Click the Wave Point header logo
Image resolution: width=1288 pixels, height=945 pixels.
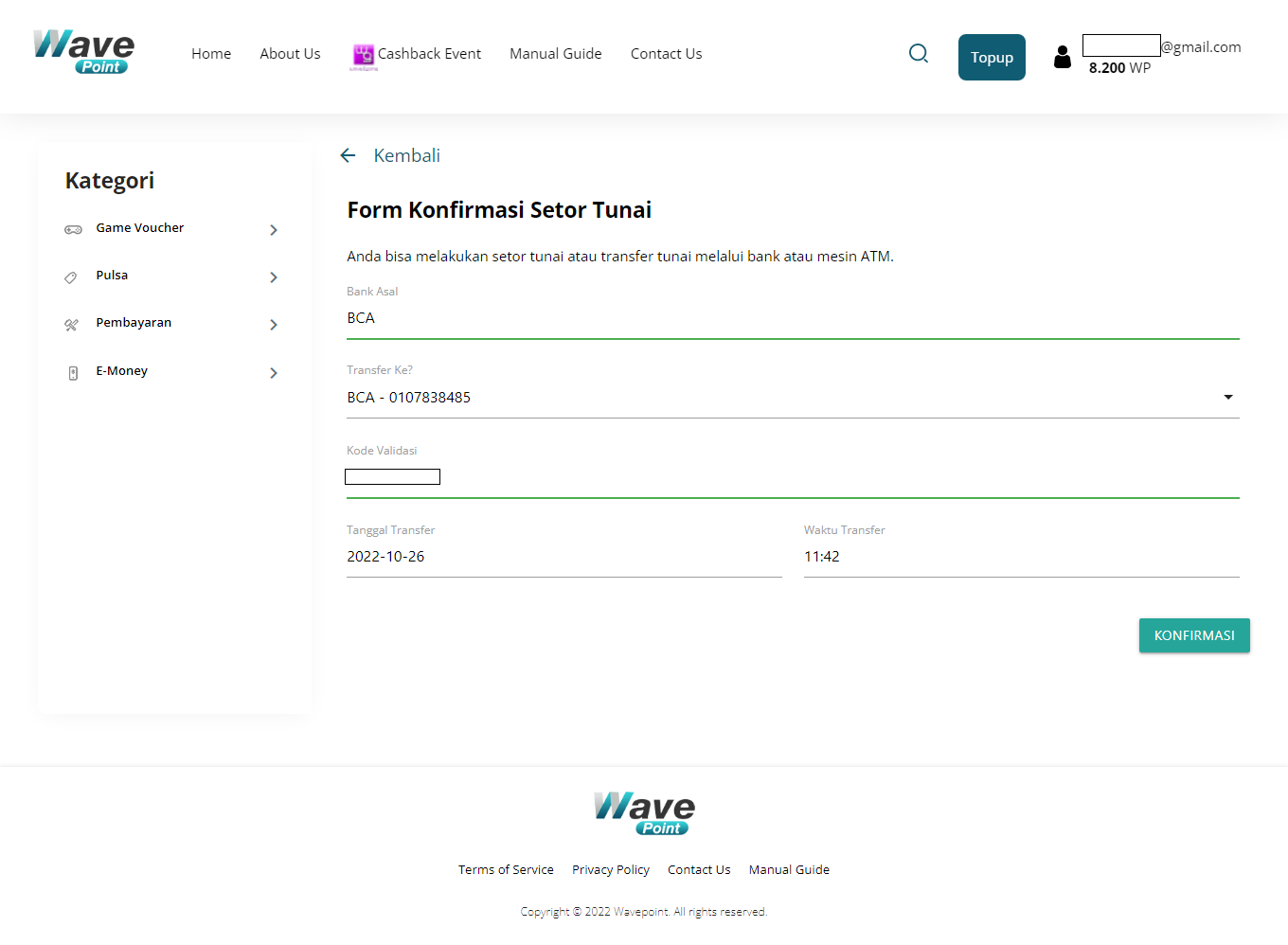tap(83, 52)
